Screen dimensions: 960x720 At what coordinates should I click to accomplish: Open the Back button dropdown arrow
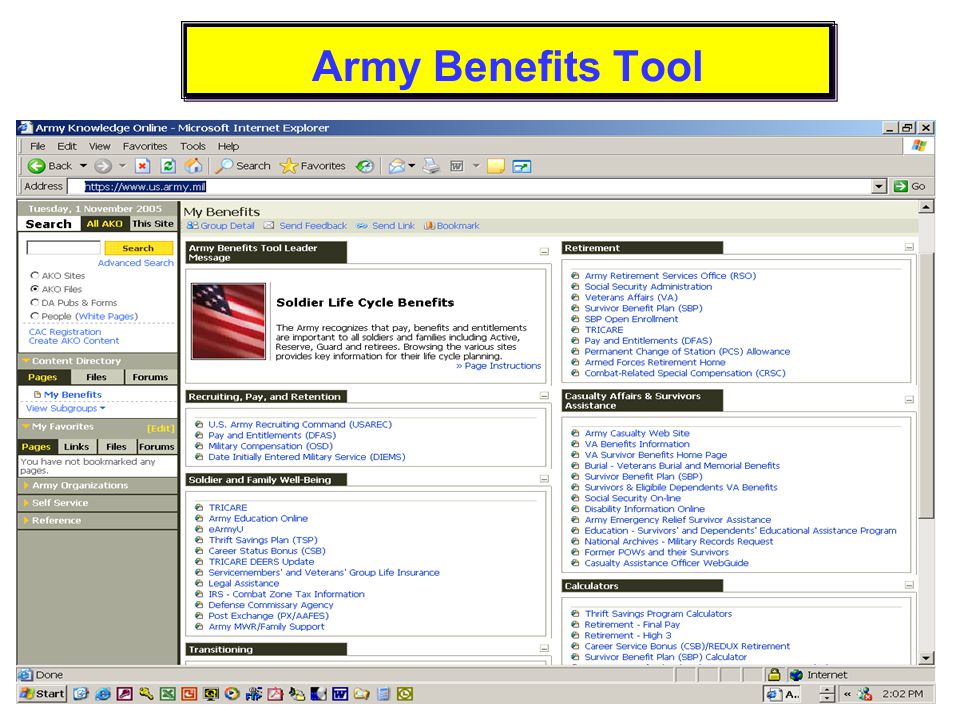(83, 166)
